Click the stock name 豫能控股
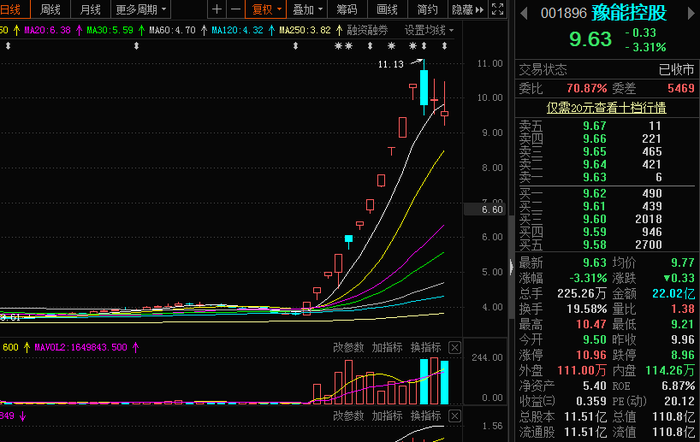Viewport: 700px width, 442px height. pyautogui.click(x=629, y=13)
